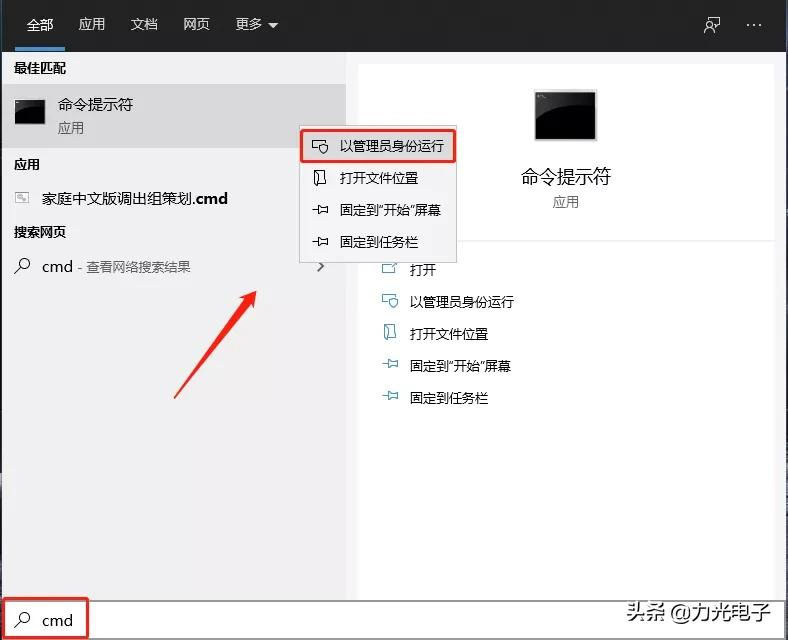This screenshot has width=788, height=640.
Task: Select the 命令提示符 best match result
Action: (173, 116)
